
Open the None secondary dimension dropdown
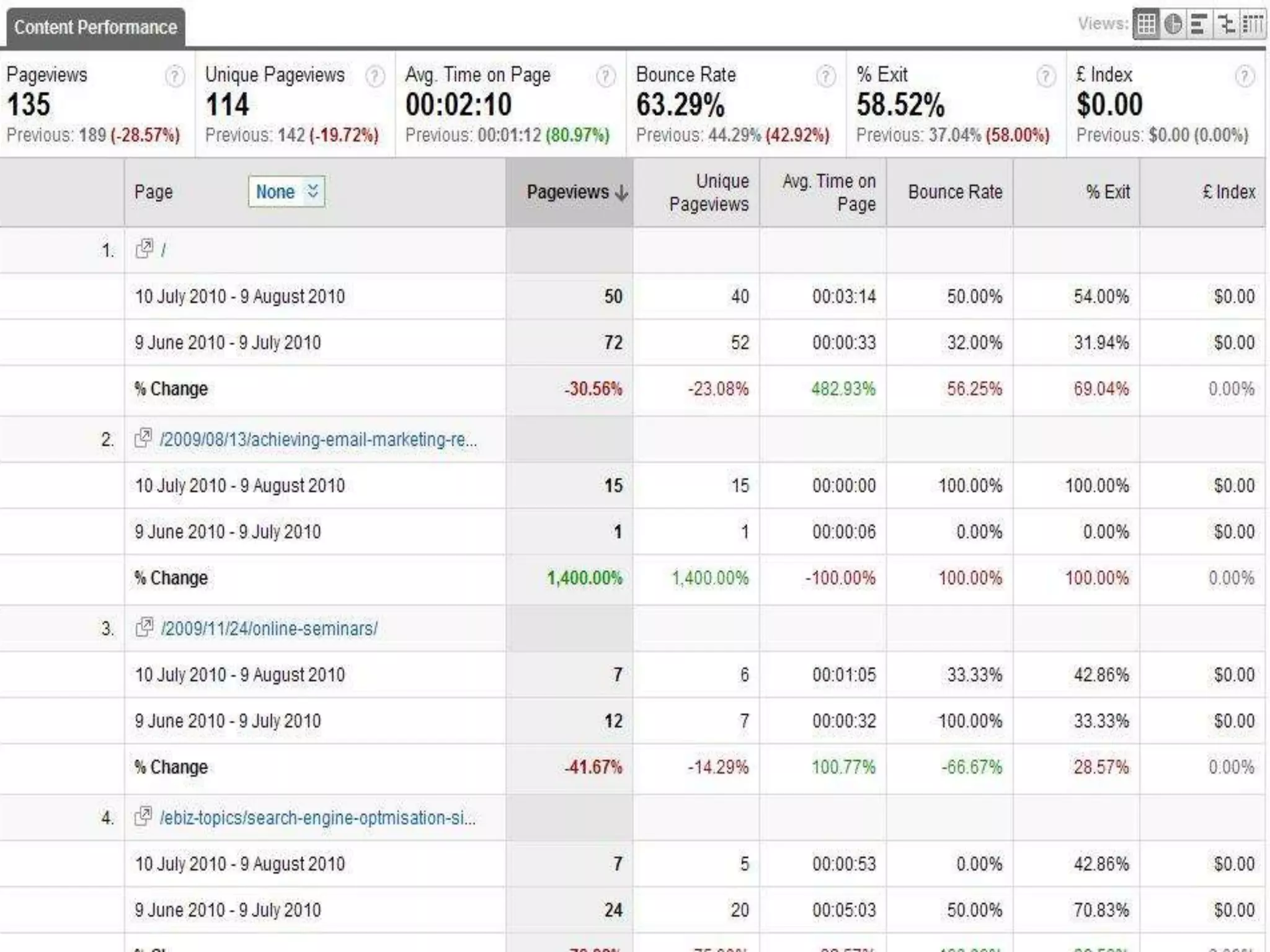click(x=286, y=192)
